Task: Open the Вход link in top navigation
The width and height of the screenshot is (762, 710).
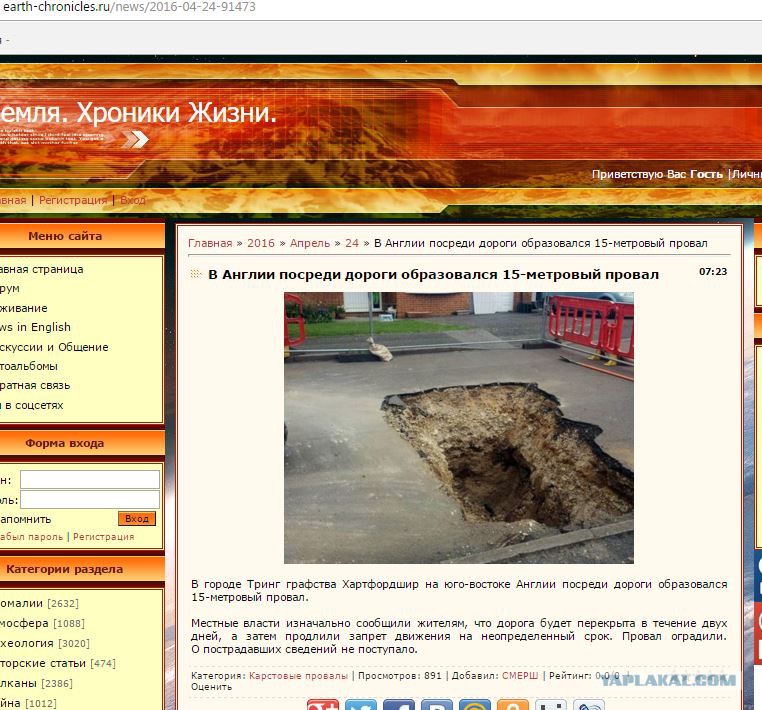Action: click(x=133, y=200)
